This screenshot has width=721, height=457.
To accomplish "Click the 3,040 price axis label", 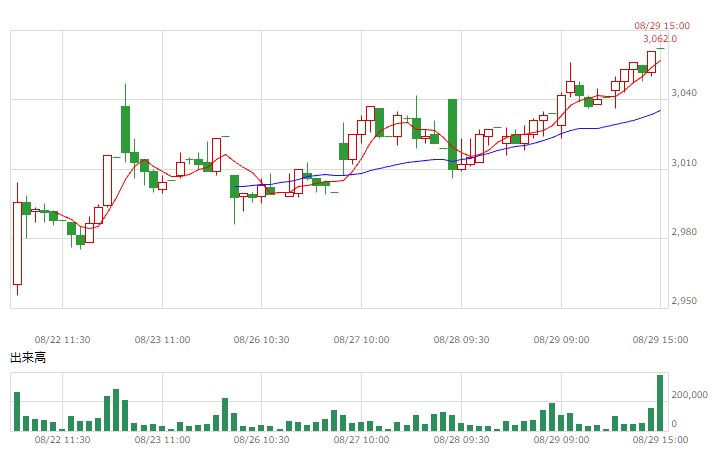I will click(x=684, y=93).
